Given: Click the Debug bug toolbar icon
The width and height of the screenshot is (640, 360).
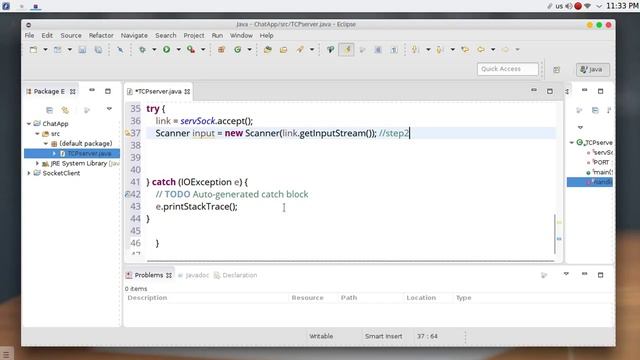Looking at the screenshot, I should click(142, 50).
